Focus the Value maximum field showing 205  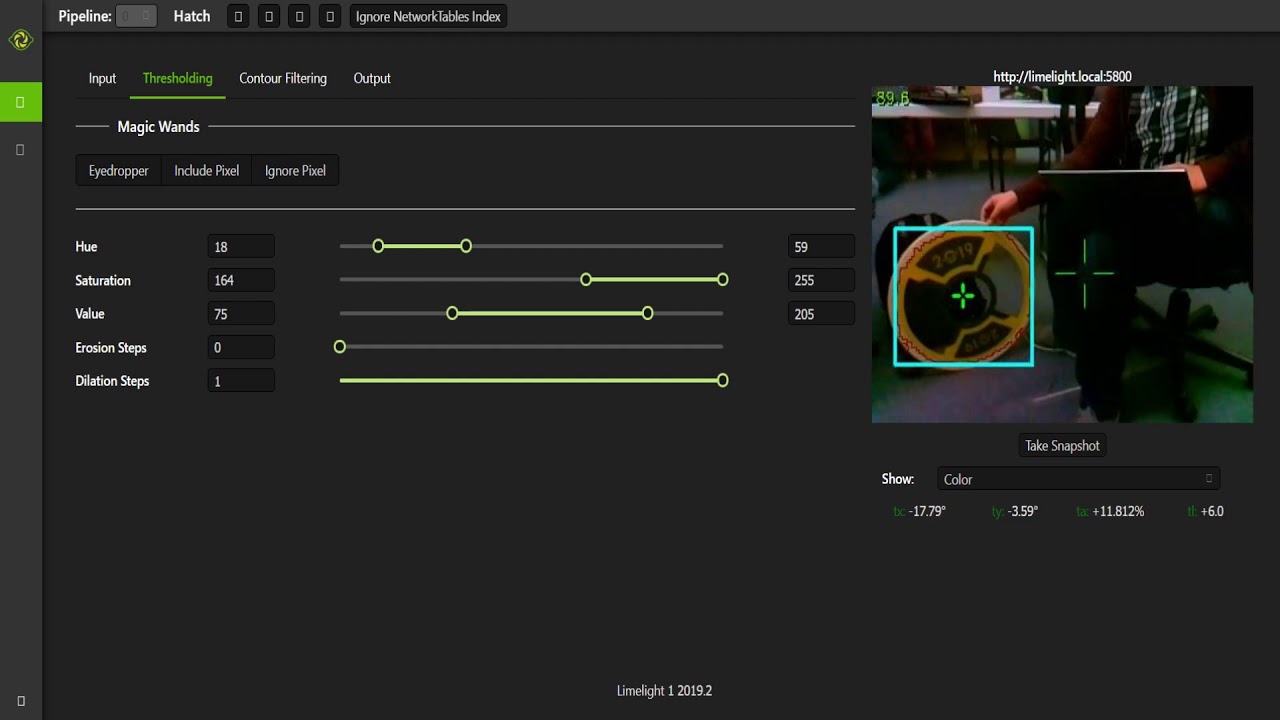[821, 314]
